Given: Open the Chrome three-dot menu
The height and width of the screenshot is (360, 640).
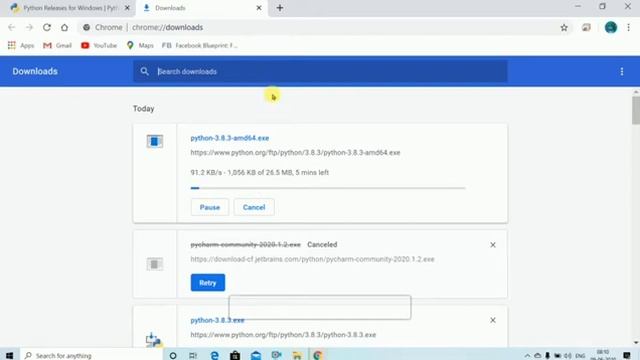Looking at the screenshot, I should coord(629,27).
